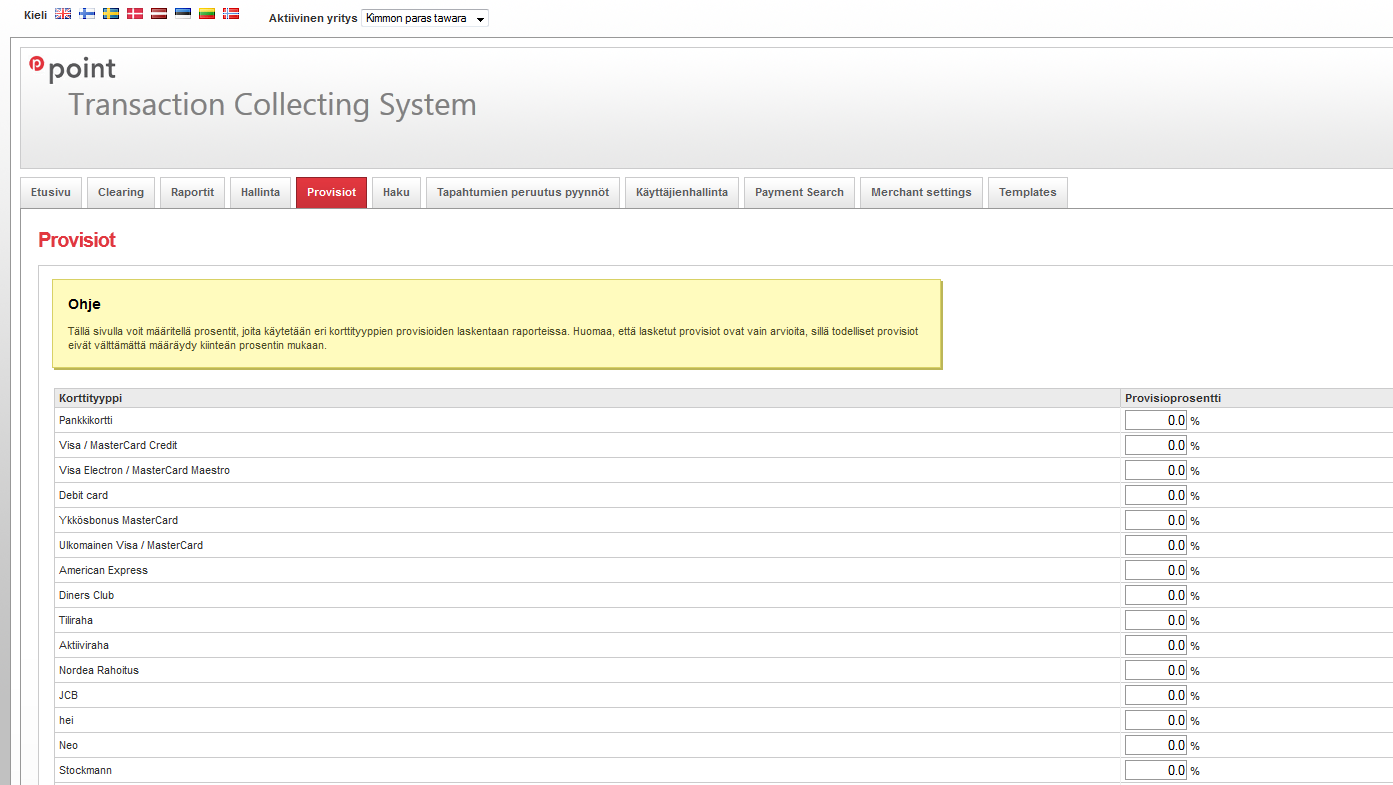The image size is (1393, 785).
Task: Focus the hei percentage field
Action: 1156,720
